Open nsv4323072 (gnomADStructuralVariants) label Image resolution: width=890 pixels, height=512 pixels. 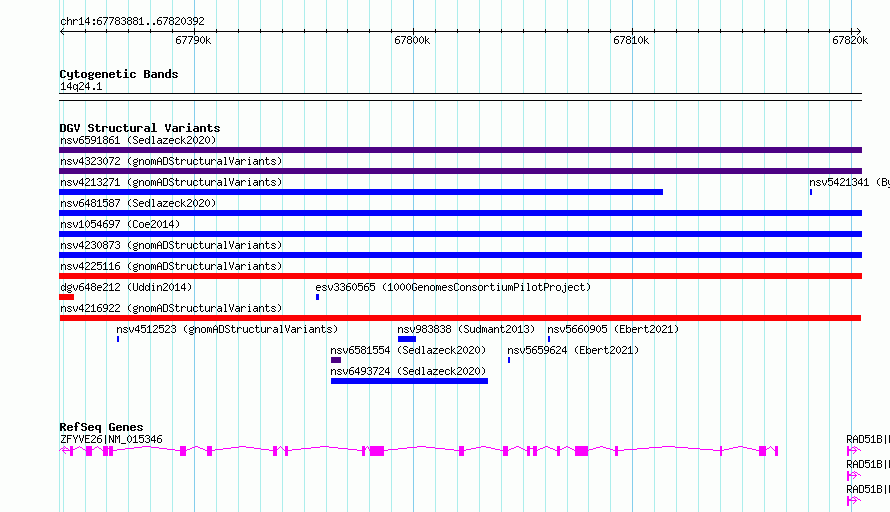coord(171,161)
